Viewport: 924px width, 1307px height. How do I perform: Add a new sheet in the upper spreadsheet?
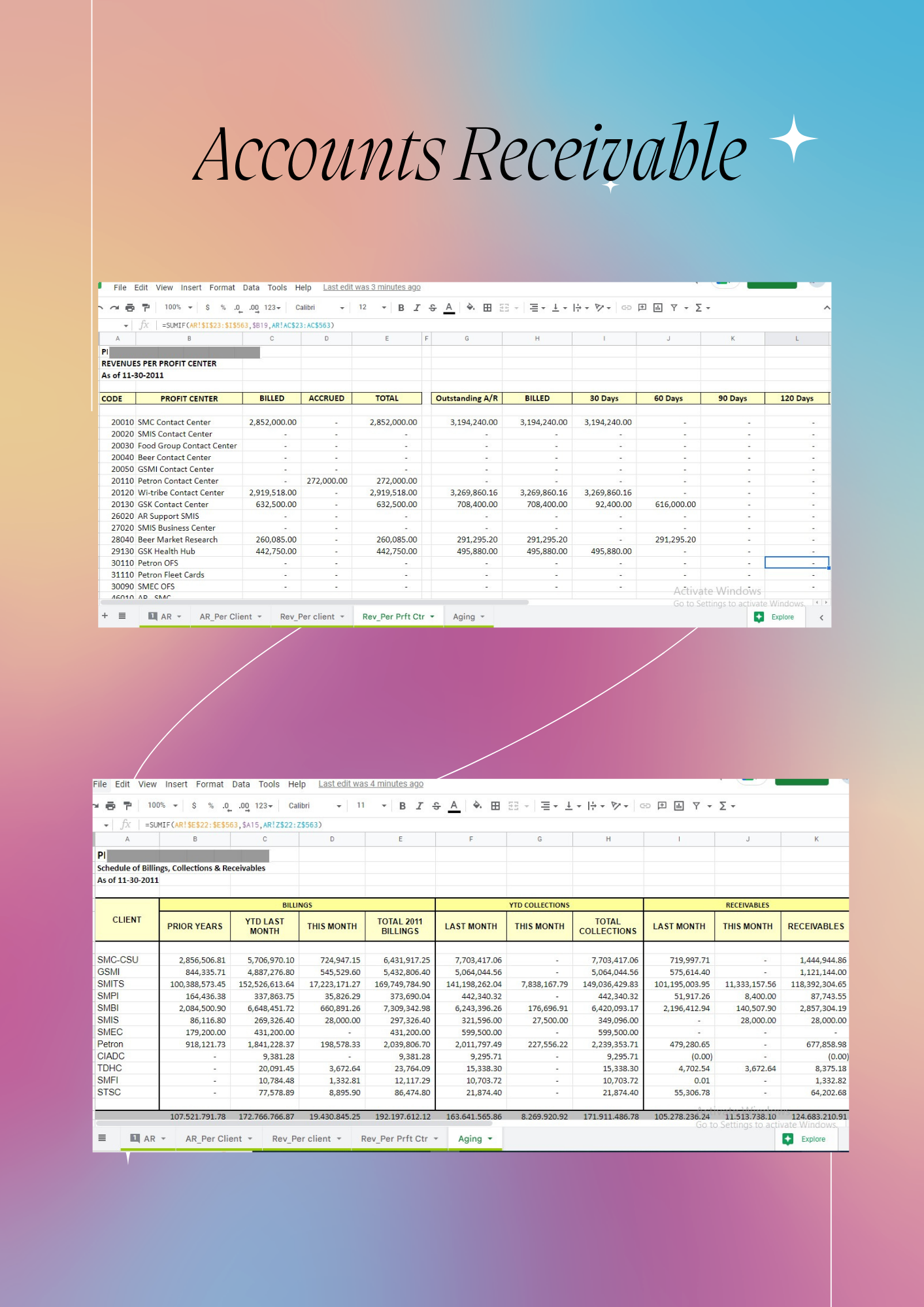(x=105, y=616)
